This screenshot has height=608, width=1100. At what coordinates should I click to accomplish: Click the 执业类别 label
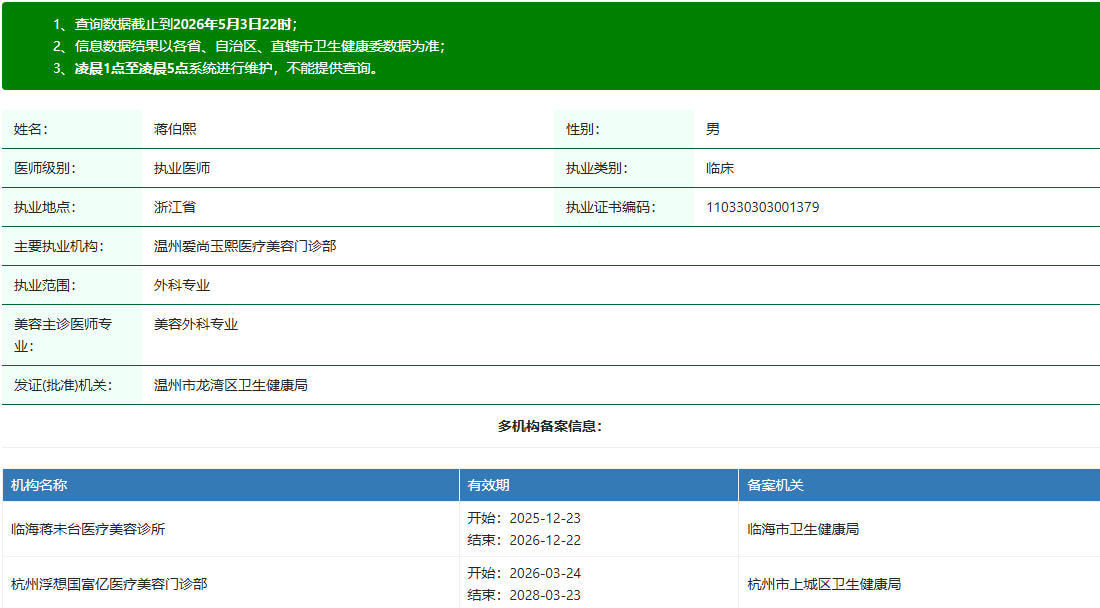597,168
